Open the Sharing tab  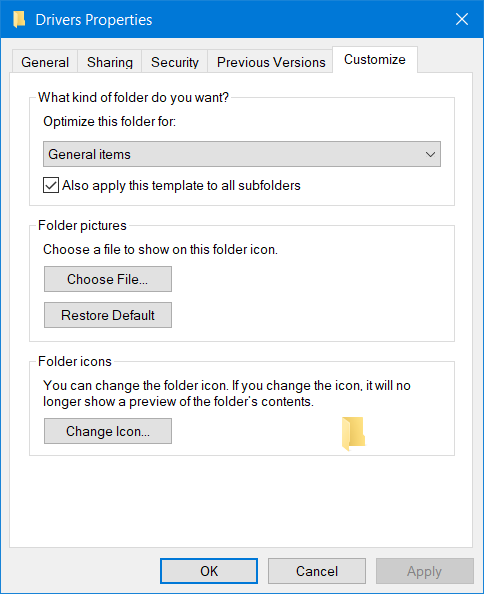point(110,62)
